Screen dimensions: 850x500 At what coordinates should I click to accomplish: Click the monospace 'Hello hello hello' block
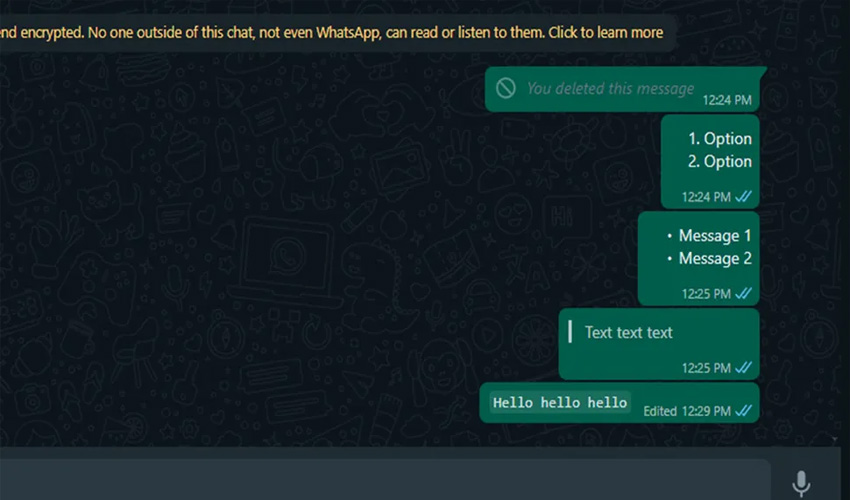coord(560,402)
